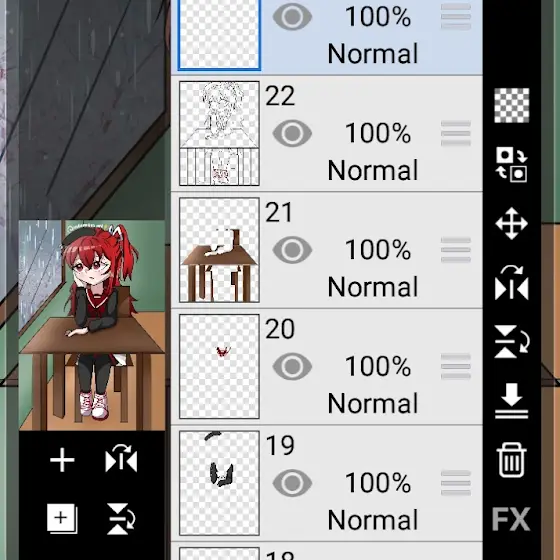Screen dimensions: 560x560
Task: Click the reorder handle of layer 22
Action: 456,134
